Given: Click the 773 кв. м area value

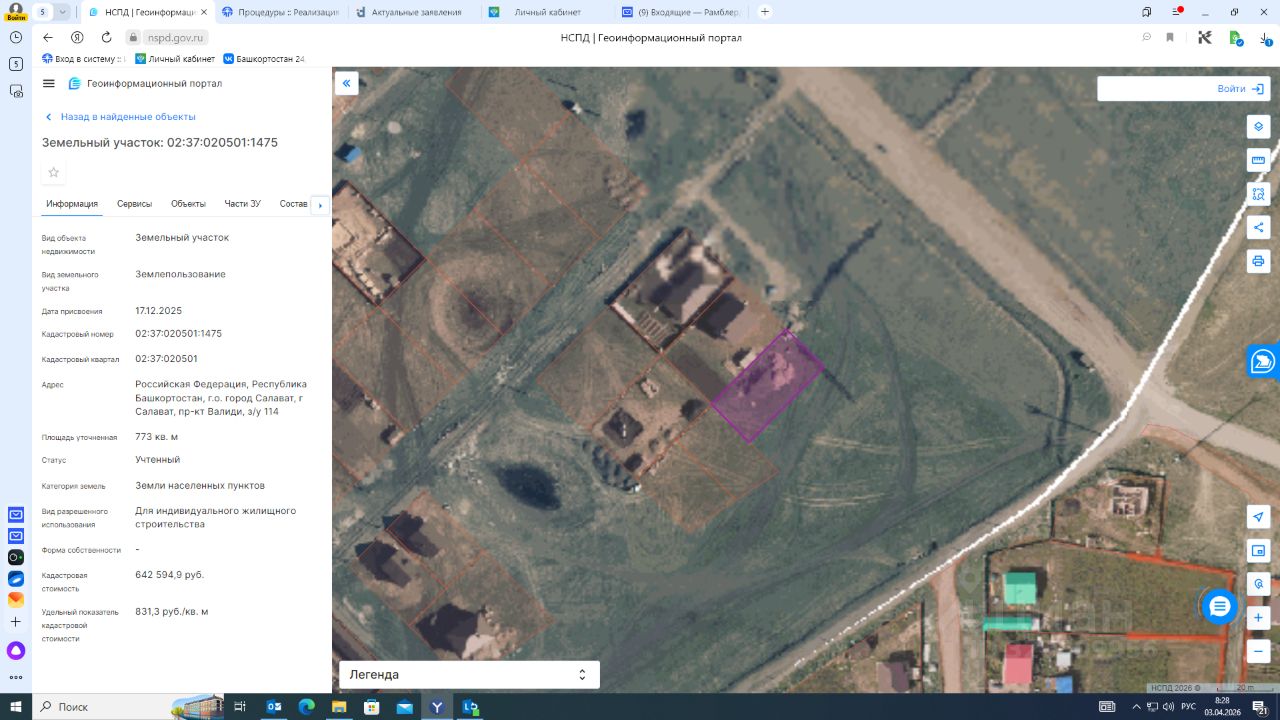Looking at the screenshot, I should (157, 437).
